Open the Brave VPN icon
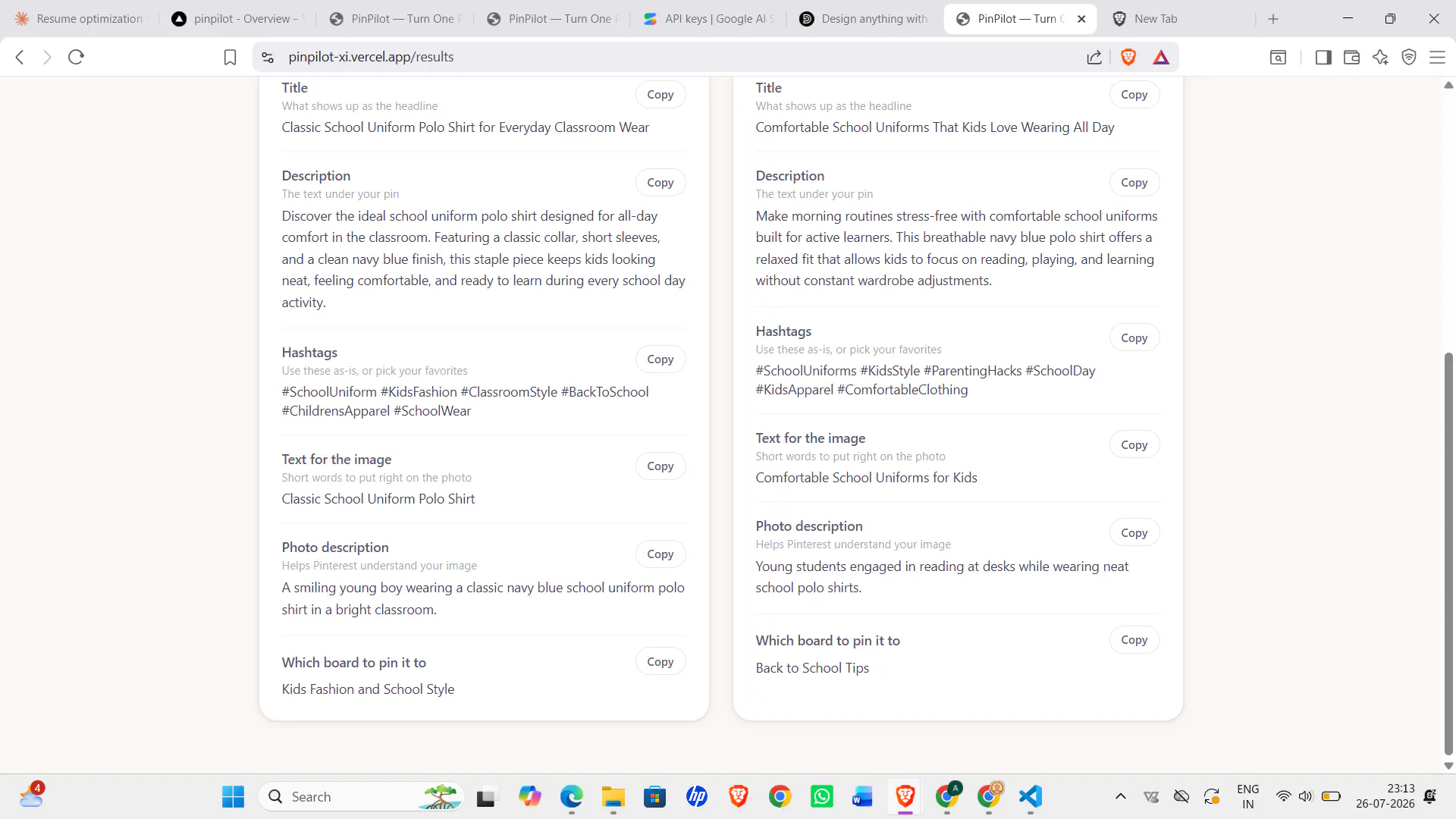Image resolution: width=1456 pixels, height=819 pixels. [1409, 57]
